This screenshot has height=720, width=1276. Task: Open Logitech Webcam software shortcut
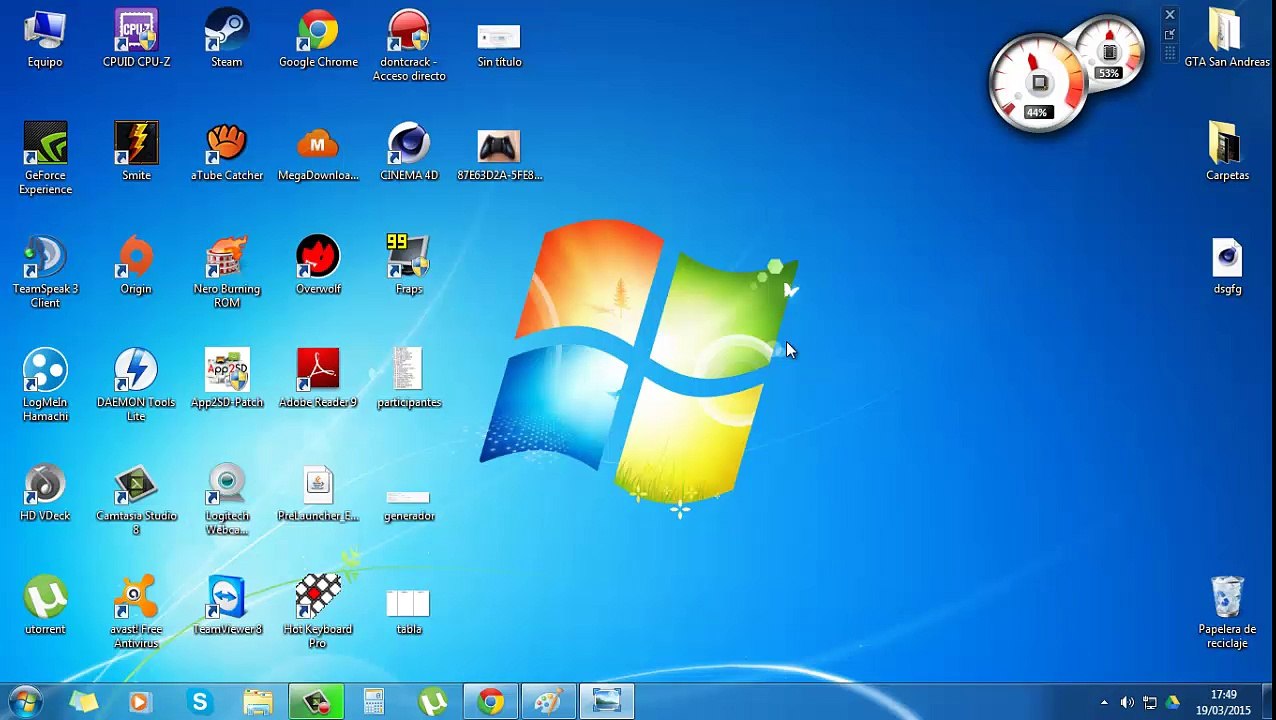click(x=227, y=500)
